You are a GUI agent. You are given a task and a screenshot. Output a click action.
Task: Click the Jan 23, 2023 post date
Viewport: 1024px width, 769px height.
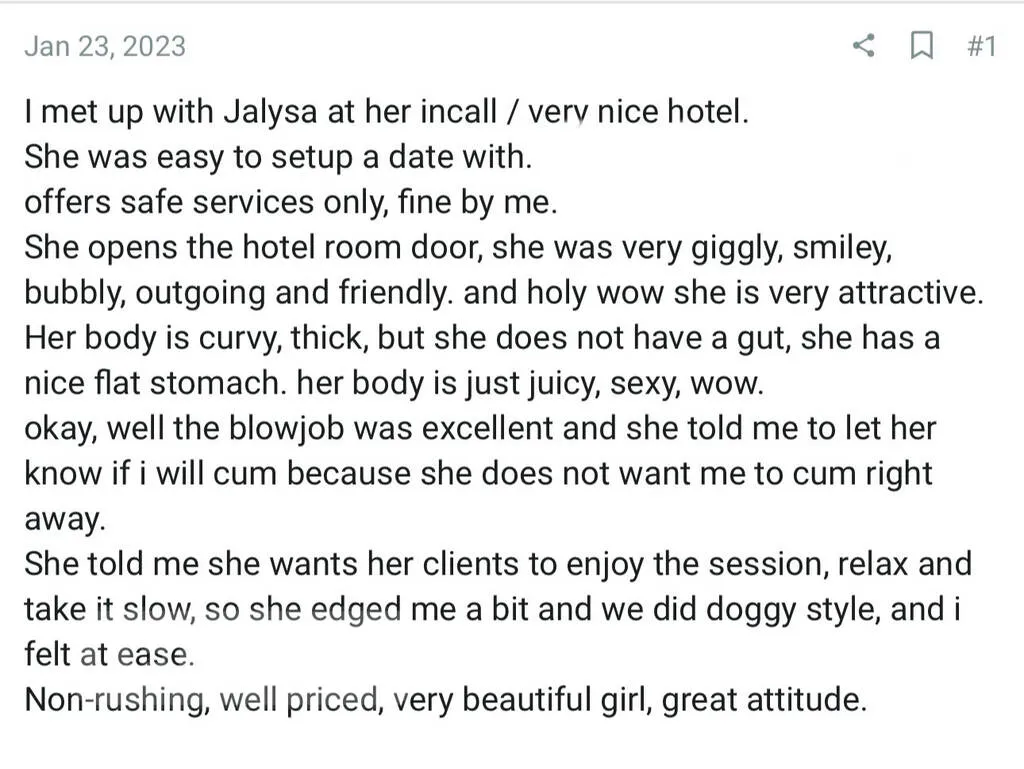pyautogui.click(x=105, y=46)
